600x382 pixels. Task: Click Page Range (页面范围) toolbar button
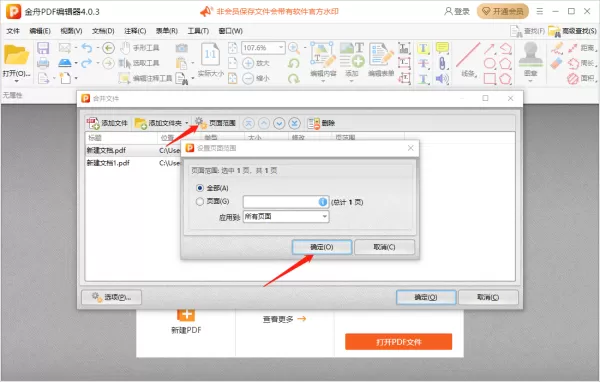(215, 123)
